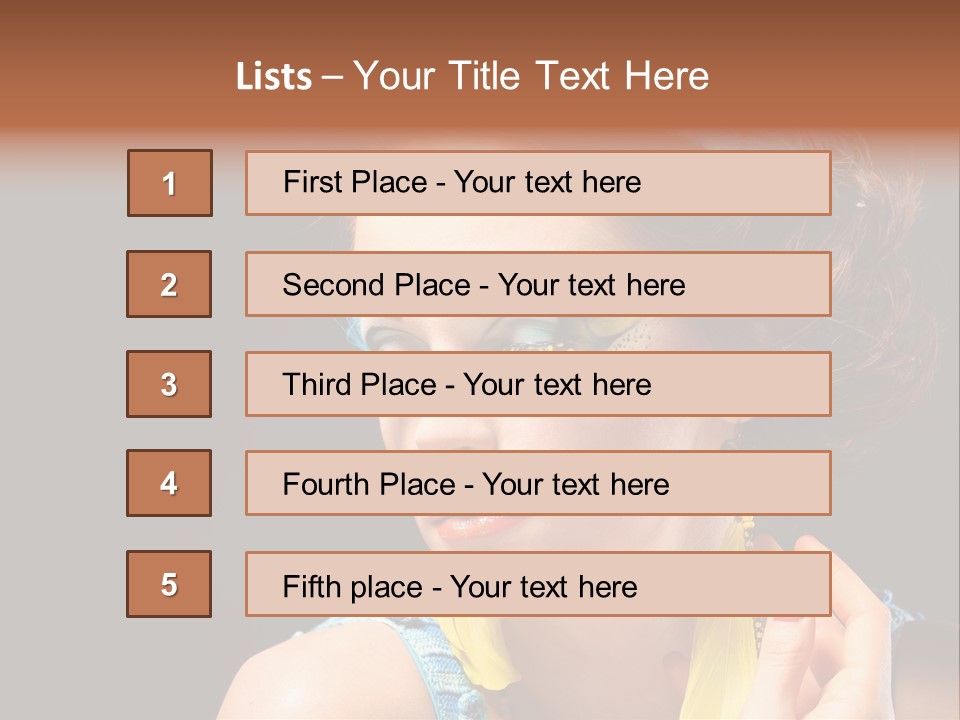Select the 'Second Place' text box
The image size is (960, 720).
click(x=538, y=284)
